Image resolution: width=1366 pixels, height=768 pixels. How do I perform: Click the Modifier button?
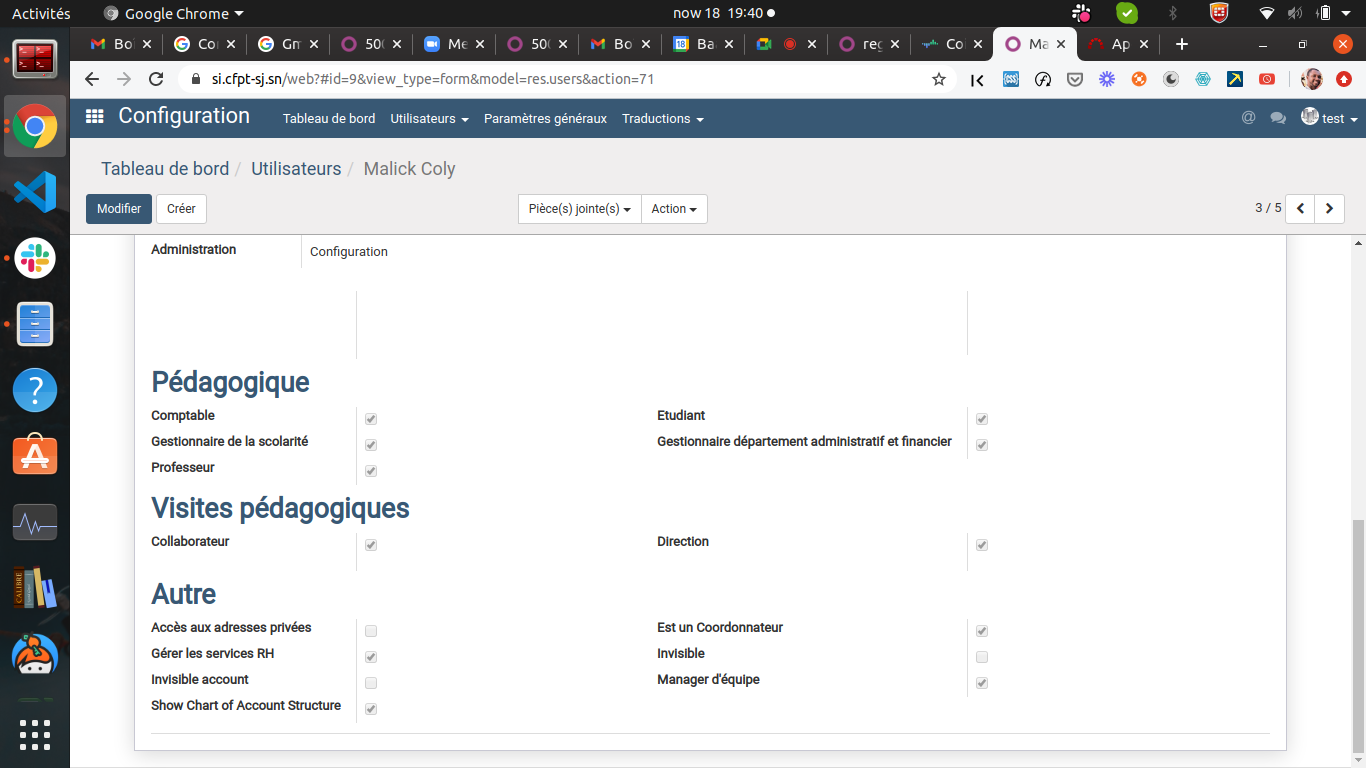(x=119, y=209)
